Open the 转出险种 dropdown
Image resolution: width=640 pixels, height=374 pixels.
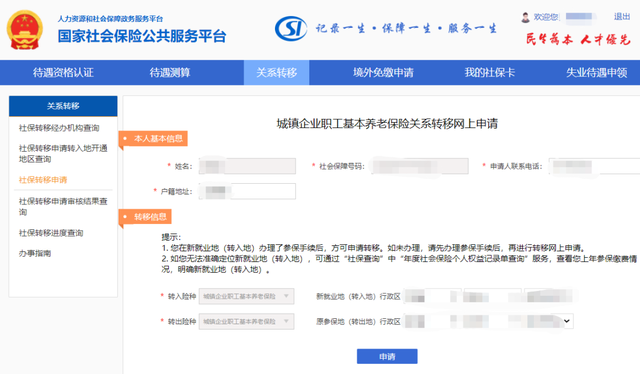[x=246, y=322]
